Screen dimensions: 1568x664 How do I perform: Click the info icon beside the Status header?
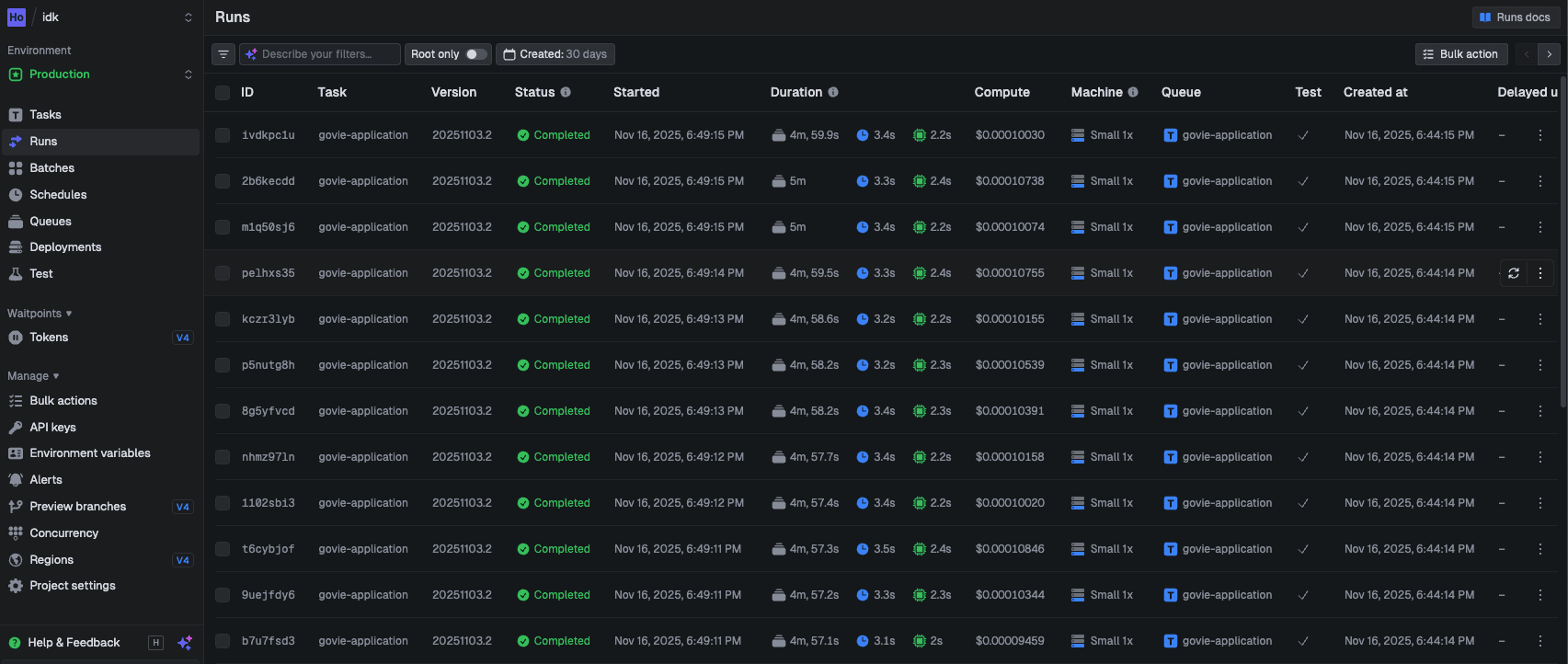tap(566, 92)
